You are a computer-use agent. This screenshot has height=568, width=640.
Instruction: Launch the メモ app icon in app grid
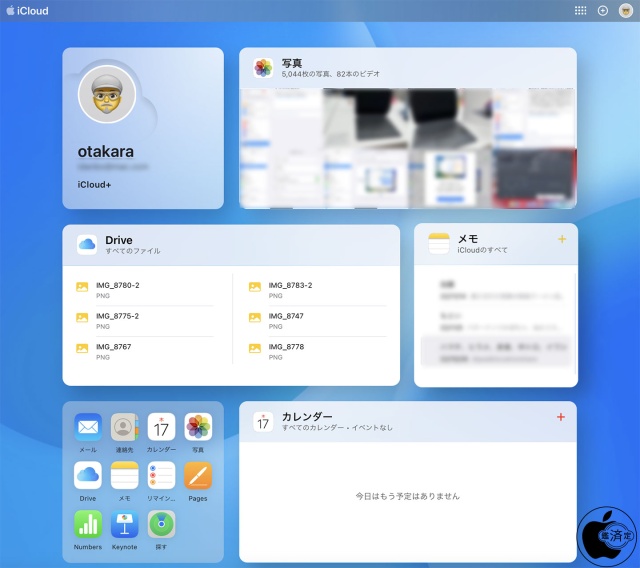click(x=124, y=475)
